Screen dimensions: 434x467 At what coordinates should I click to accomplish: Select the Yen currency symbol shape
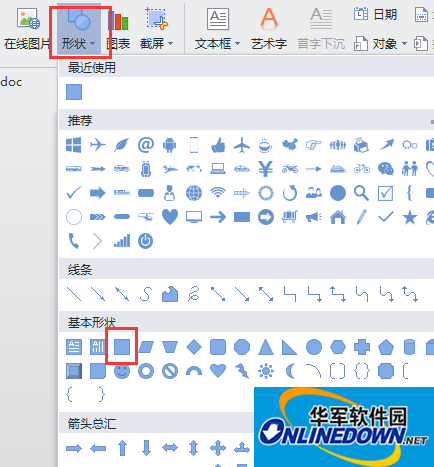[266, 169]
